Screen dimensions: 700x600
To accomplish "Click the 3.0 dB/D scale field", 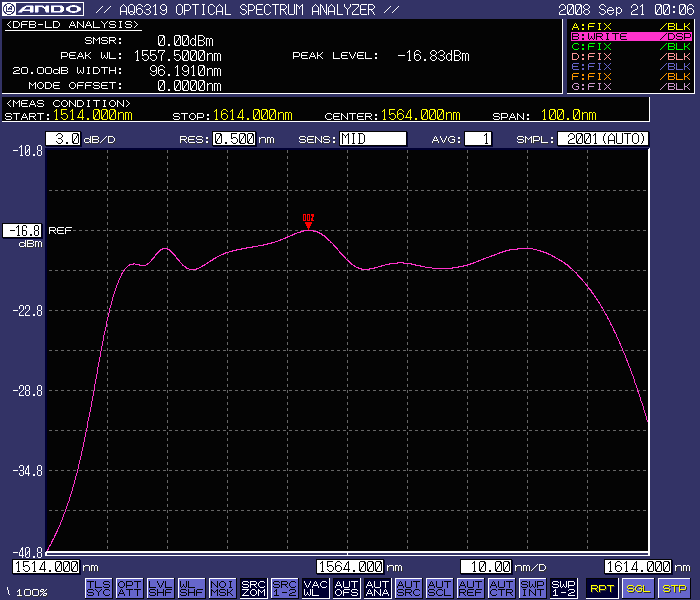I will (x=63, y=139).
